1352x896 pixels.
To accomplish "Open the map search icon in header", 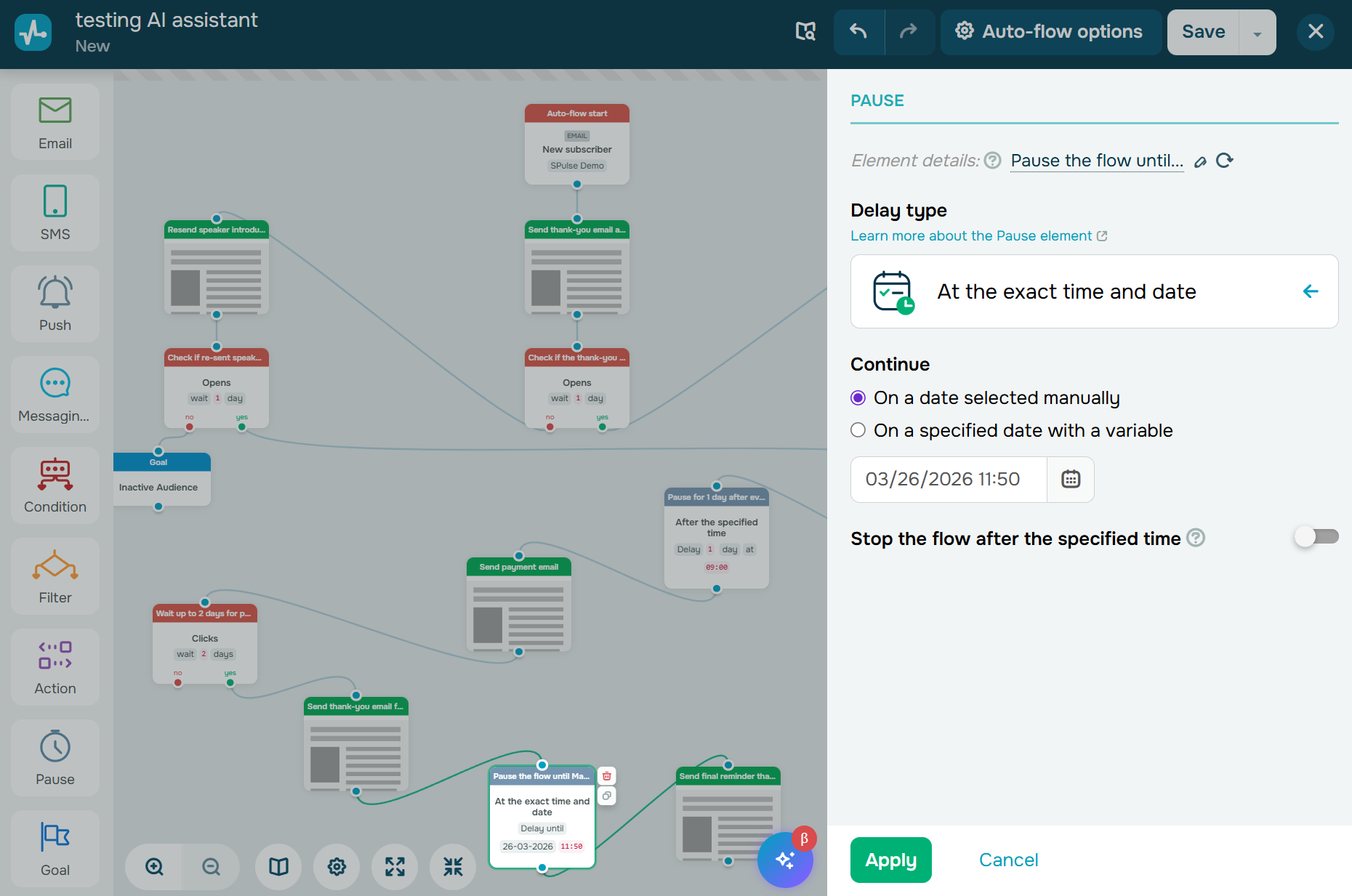I will click(805, 31).
